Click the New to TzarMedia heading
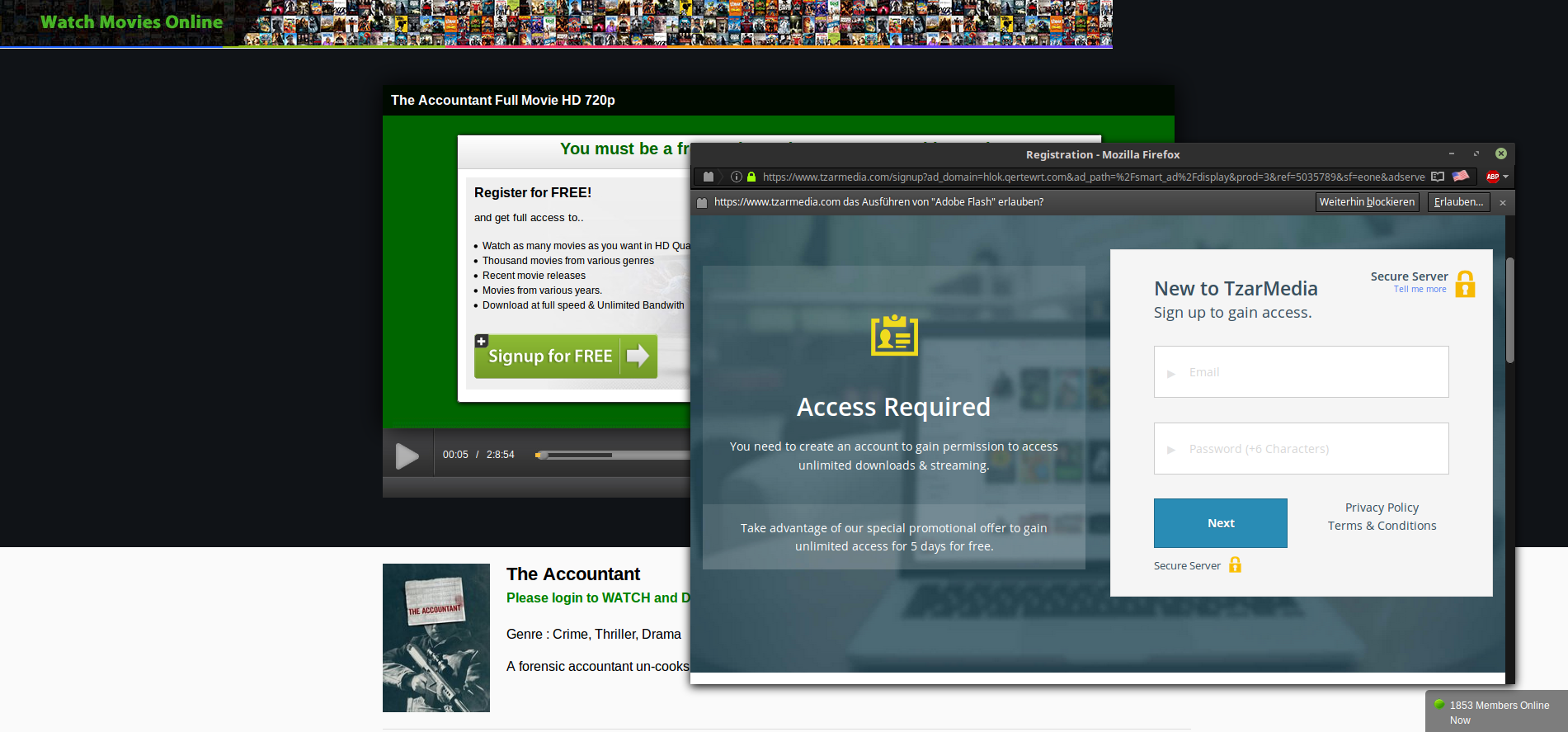The width and height of the screenshot is (1568, 732). 1236,289
